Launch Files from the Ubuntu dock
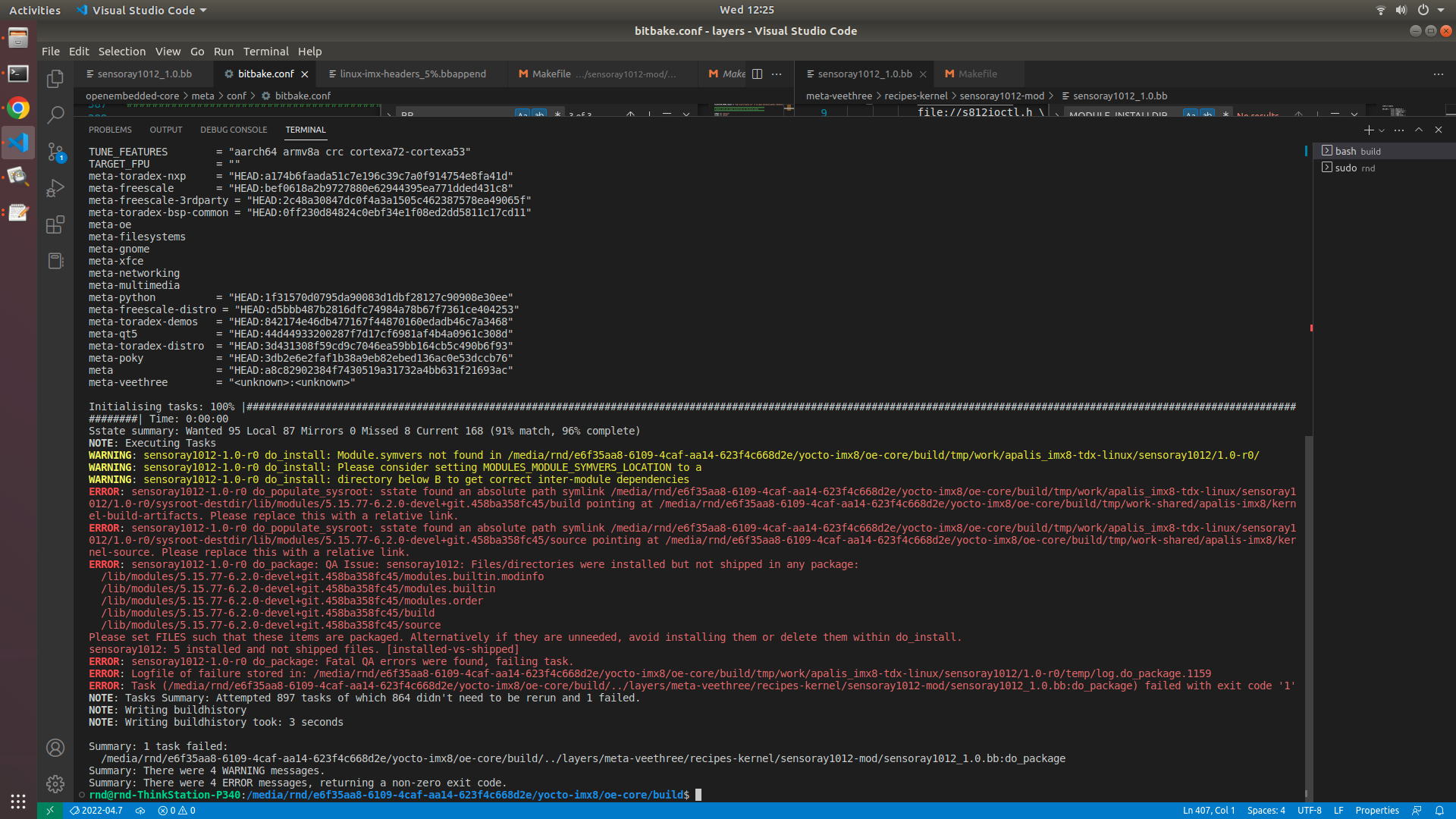The width and height of the screenshot is (1456, 819). pyautogui.click(x=18, y=37)
